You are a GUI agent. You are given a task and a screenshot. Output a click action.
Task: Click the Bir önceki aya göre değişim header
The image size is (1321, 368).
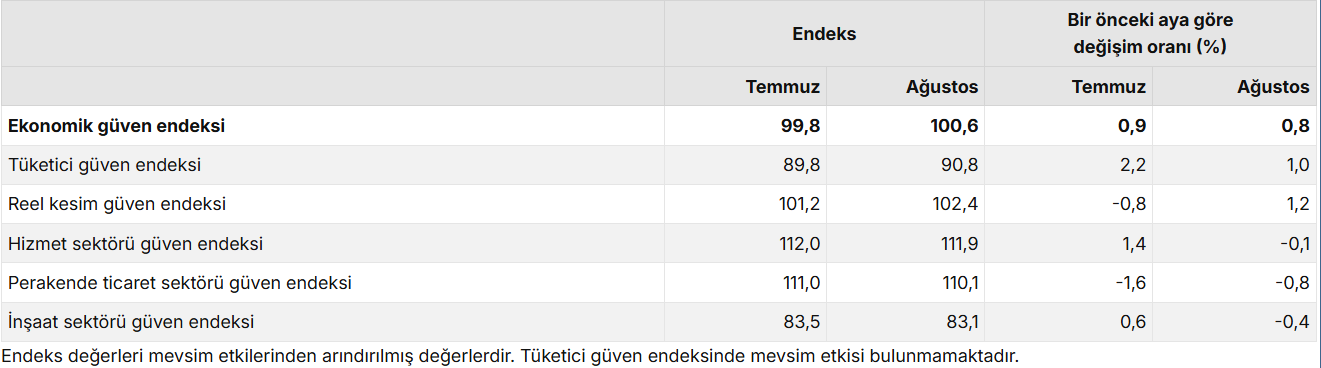[1150, 34]
